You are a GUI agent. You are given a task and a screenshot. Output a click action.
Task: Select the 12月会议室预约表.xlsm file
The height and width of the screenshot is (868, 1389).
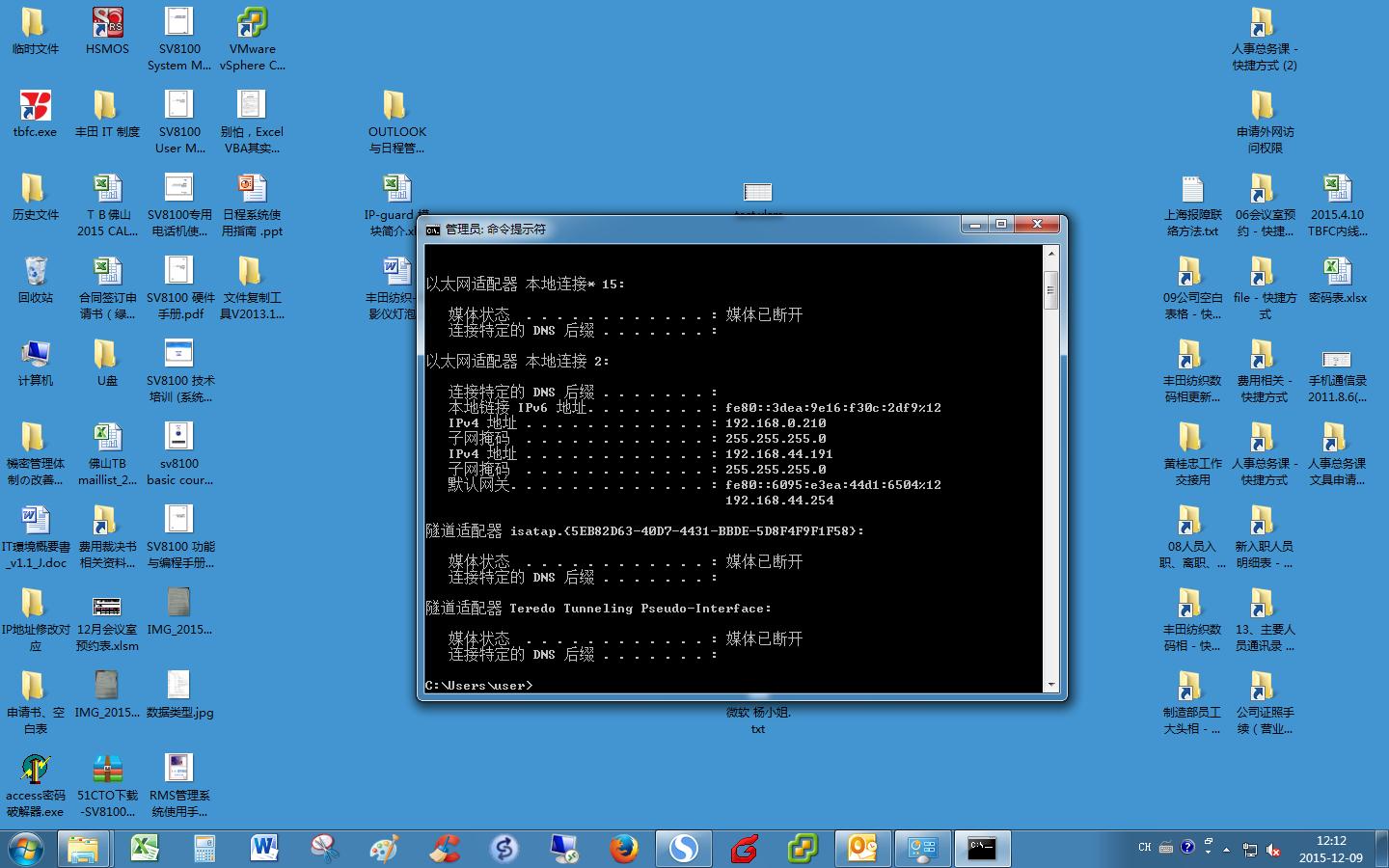(x=107, y=619)
